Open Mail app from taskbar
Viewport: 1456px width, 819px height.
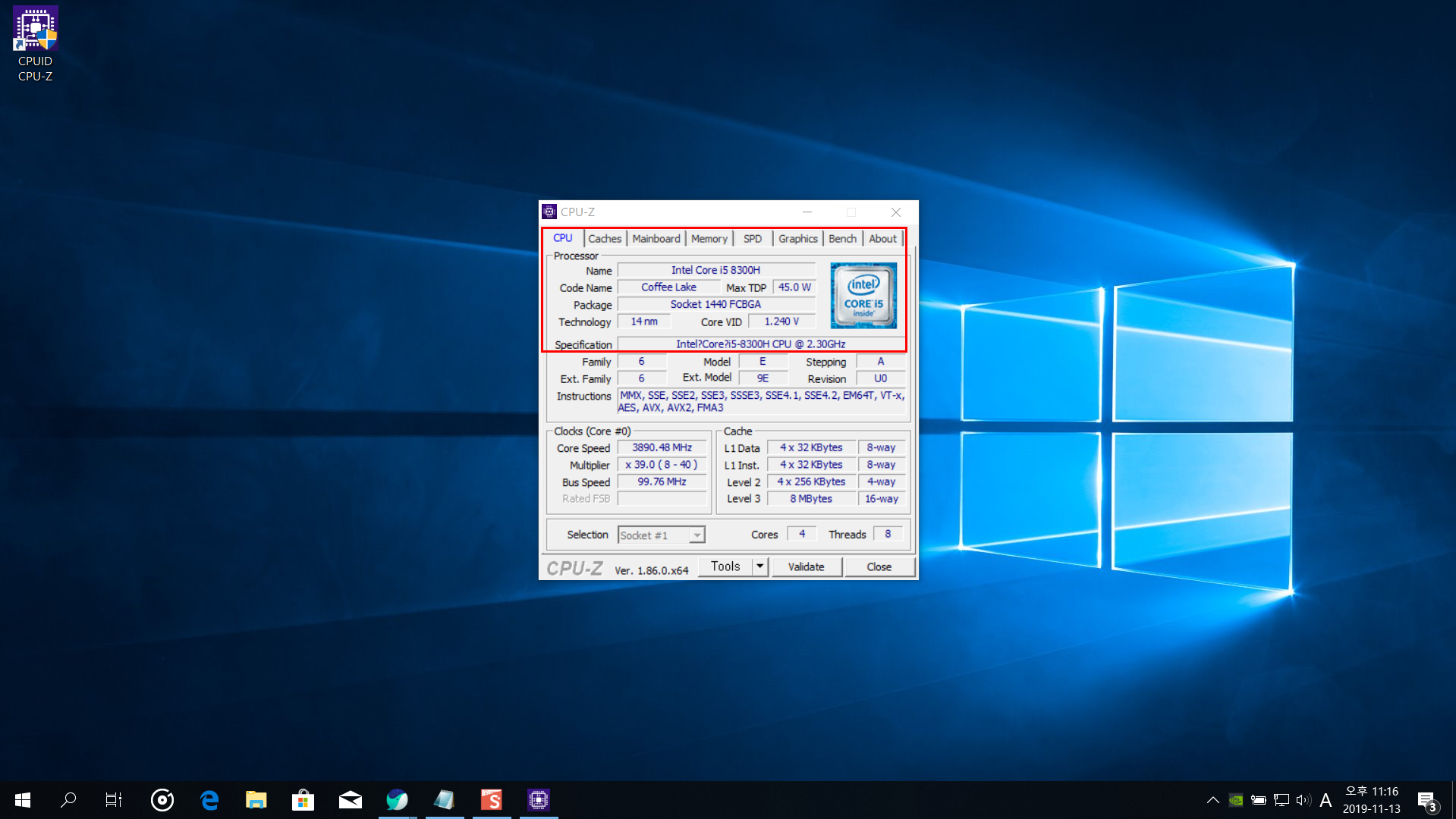coord(350,799)
